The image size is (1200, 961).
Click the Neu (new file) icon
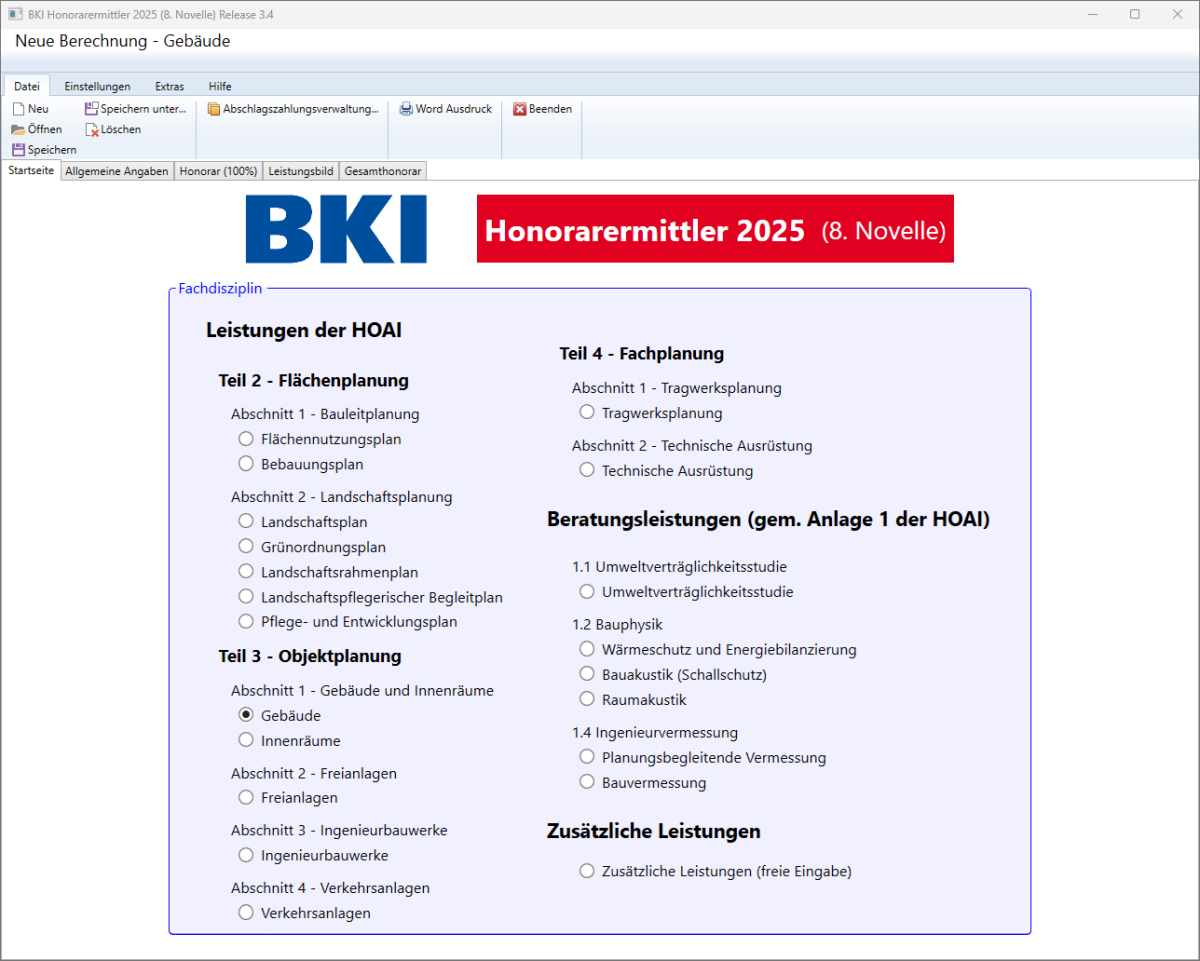18,109
